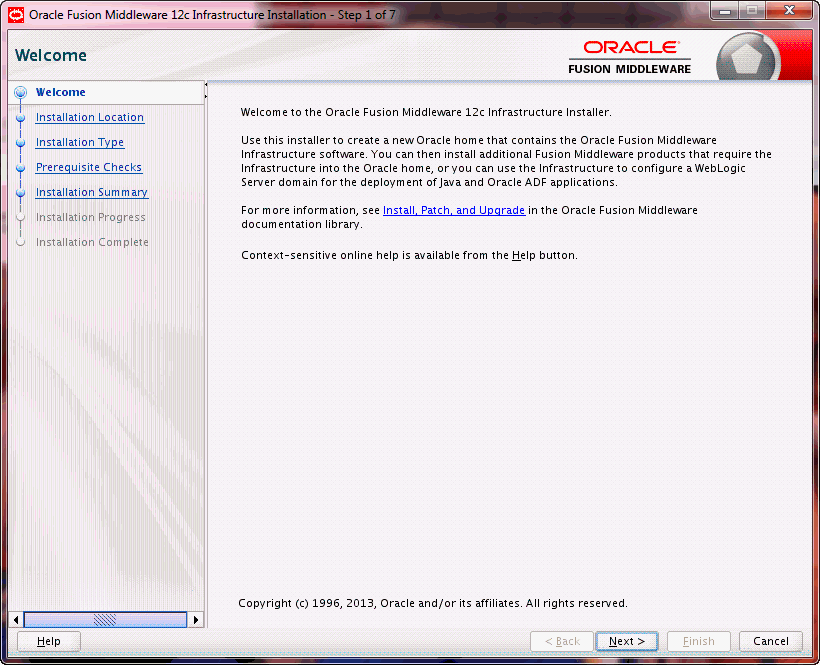Click the Oracle icon in title bar
Viewport: 820px width, 665px height.
click(x=16, y=15)
